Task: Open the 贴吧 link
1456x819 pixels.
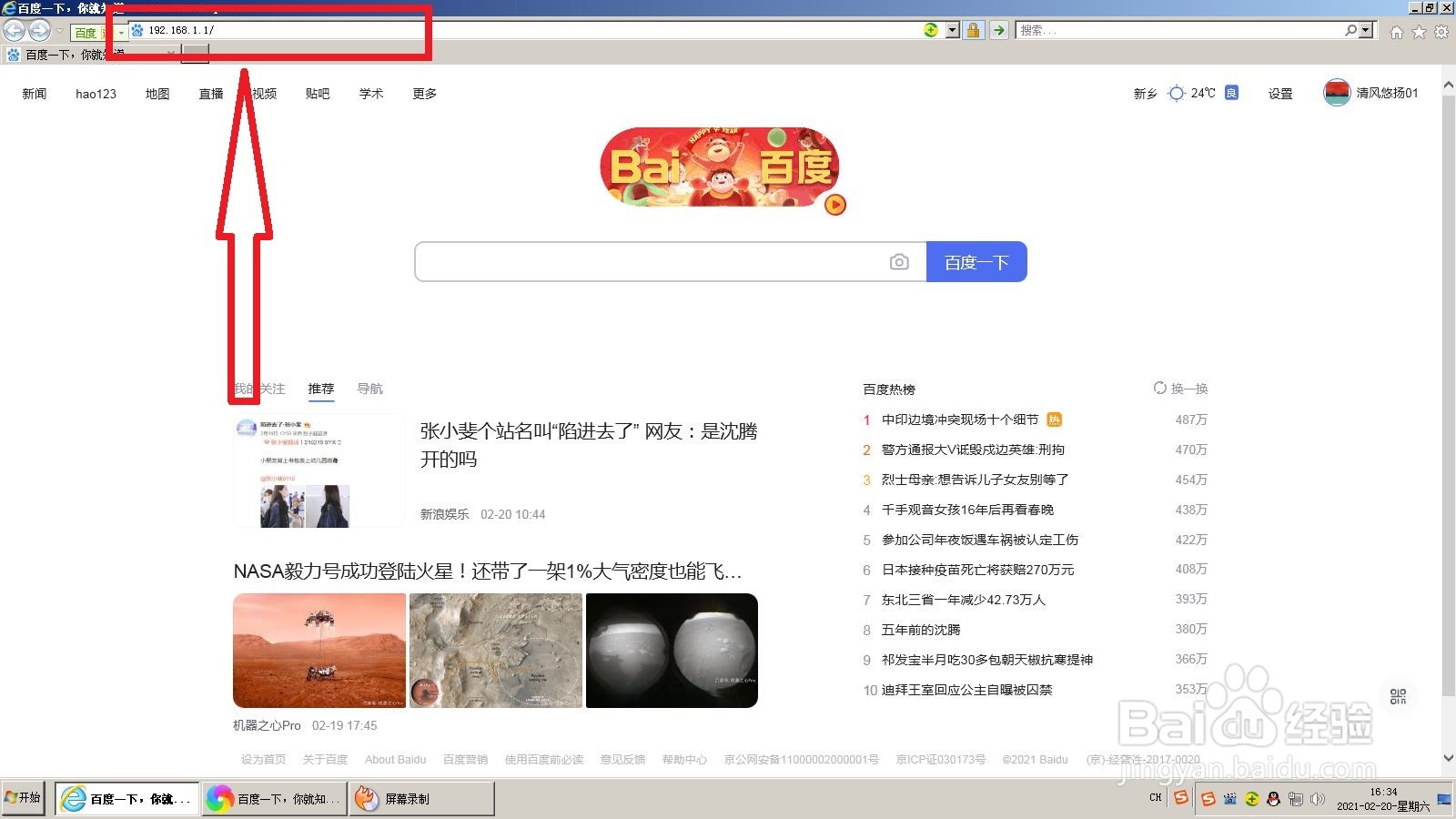Action: coord(318,94)
